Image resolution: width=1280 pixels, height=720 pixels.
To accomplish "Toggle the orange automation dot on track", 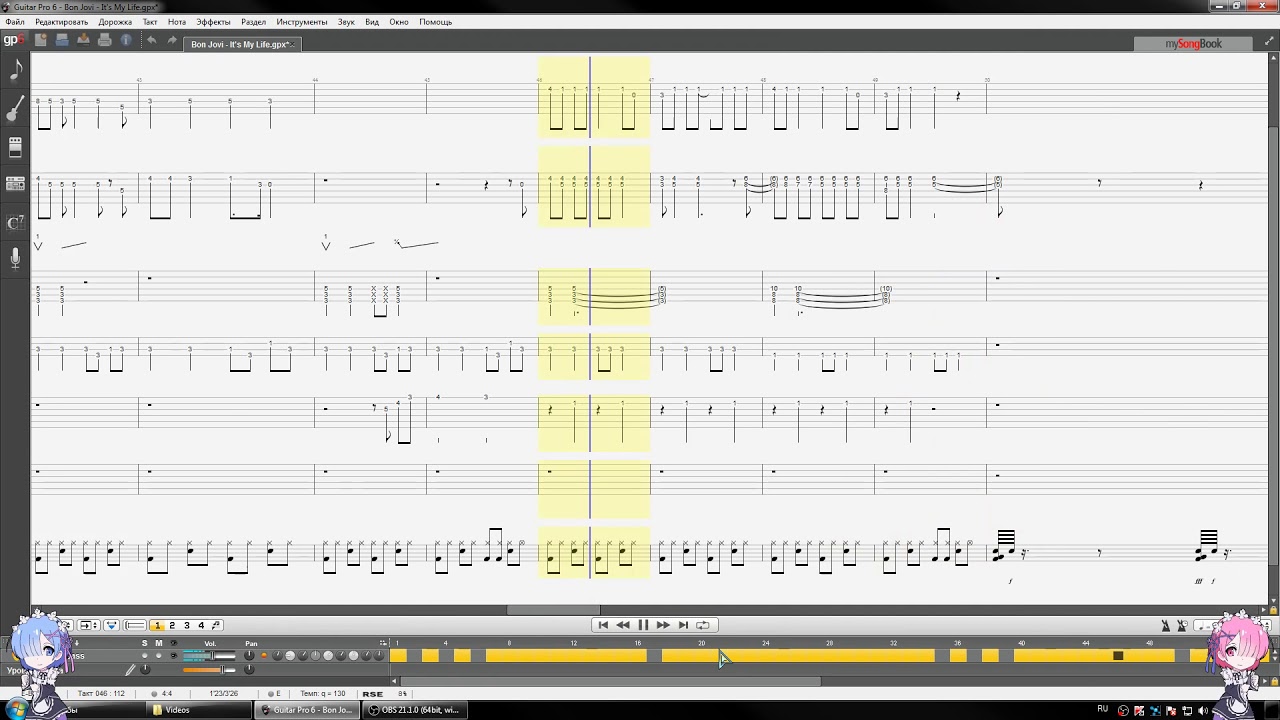I will 264,656.
